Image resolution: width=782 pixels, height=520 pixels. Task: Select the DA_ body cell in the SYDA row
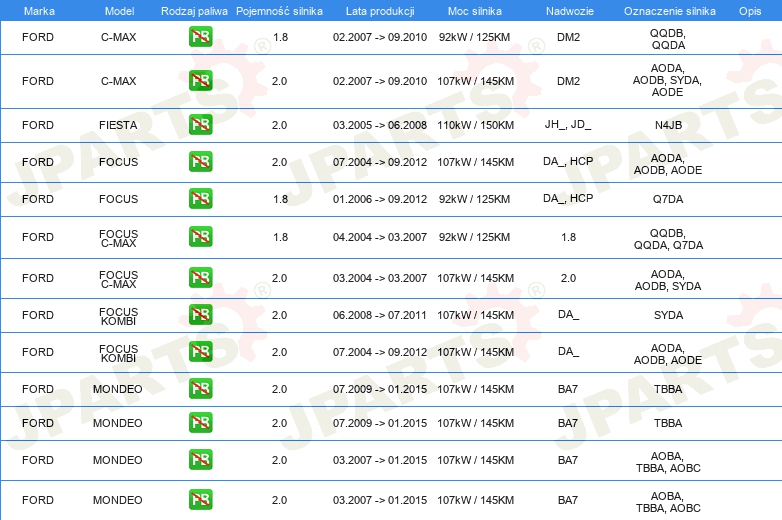[x=569, y=315]
